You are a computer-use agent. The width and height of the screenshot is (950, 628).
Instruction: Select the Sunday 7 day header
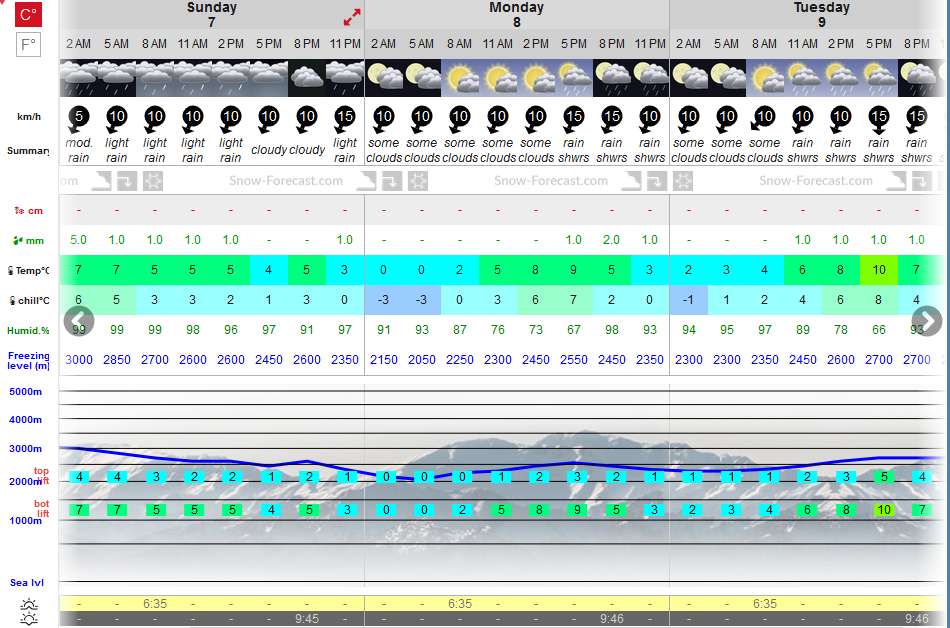coord(211,15)
